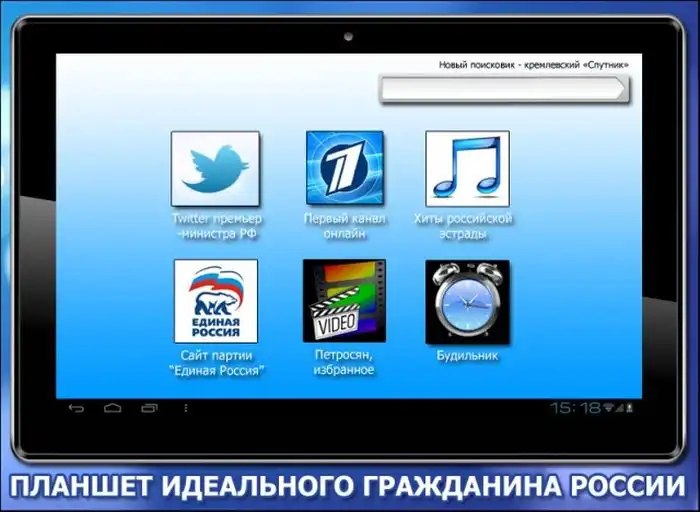Open the VIDEO clapperboard app icon
This screenshot has height=512, width=700.
344,301
